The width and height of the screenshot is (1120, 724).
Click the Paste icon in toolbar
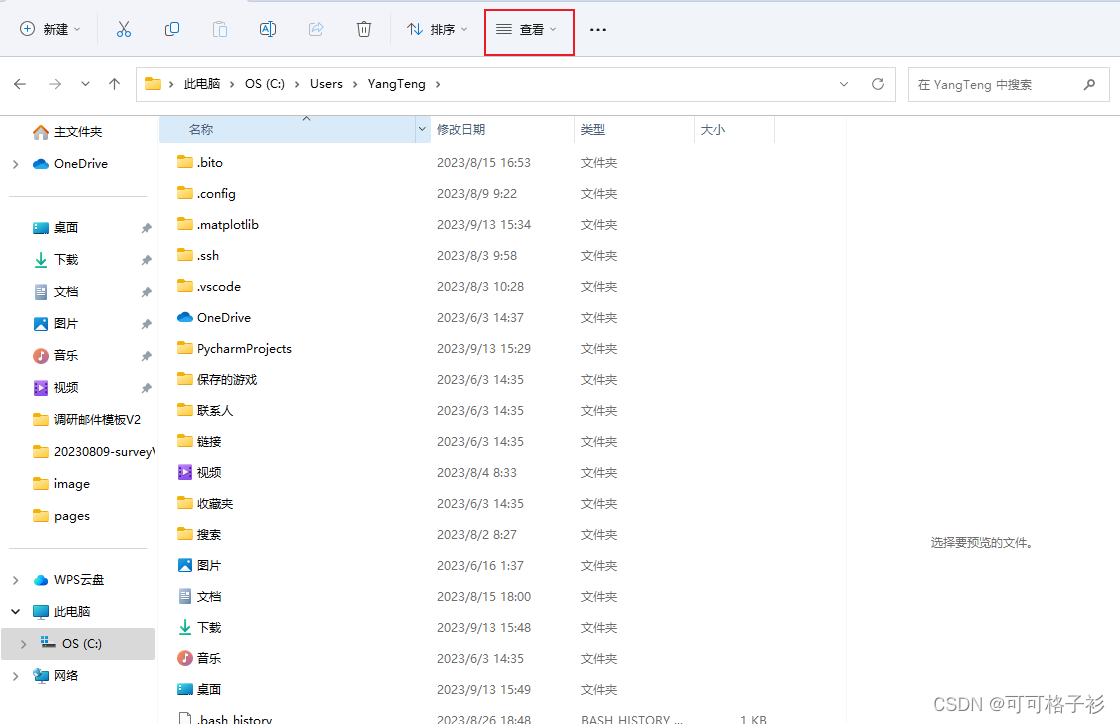(x=220, y=29)
